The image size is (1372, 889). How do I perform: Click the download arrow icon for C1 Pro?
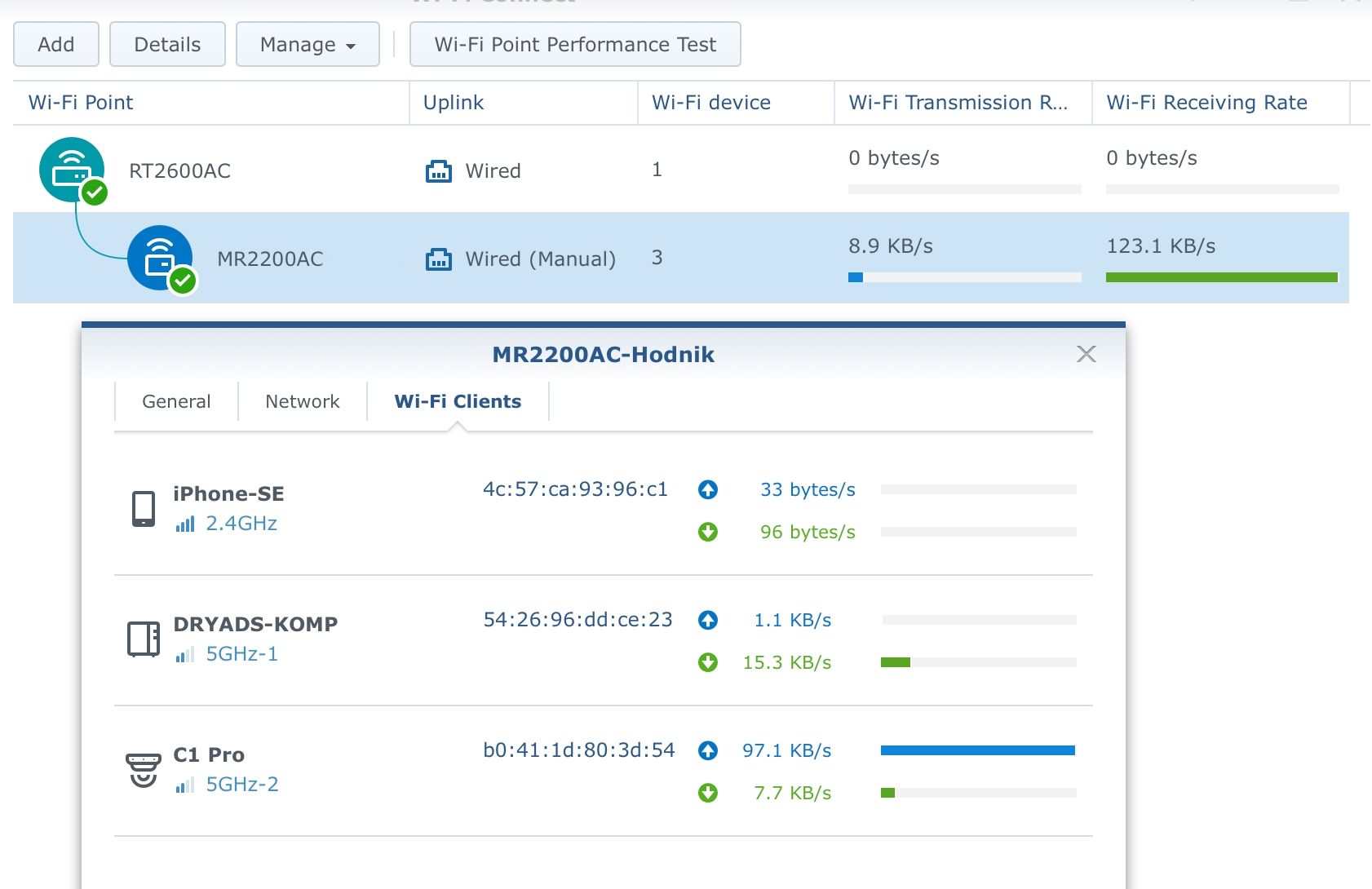tap(708, 793)
